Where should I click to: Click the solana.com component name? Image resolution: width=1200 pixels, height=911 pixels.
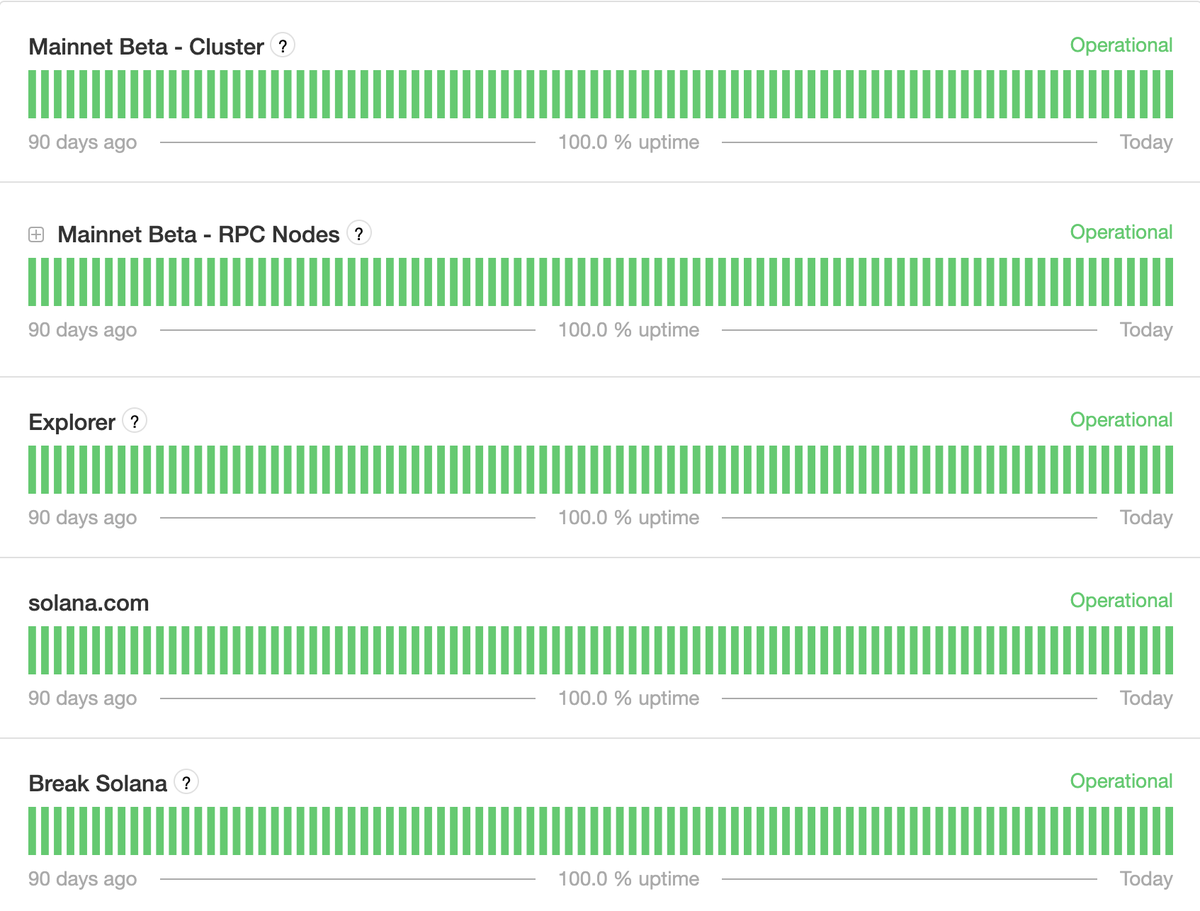click(x=89, y=603)
